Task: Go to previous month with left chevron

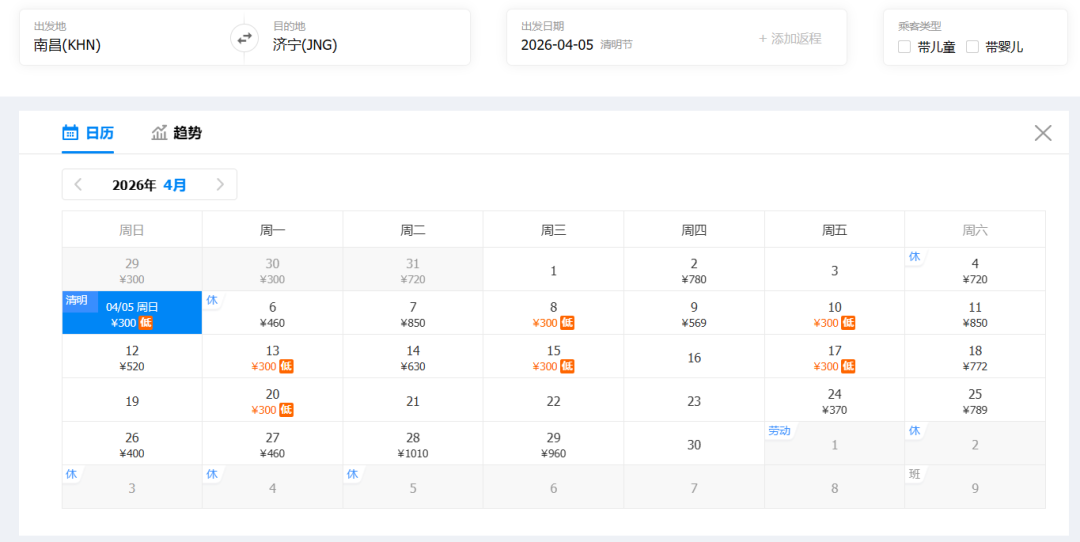Action: 79,185
